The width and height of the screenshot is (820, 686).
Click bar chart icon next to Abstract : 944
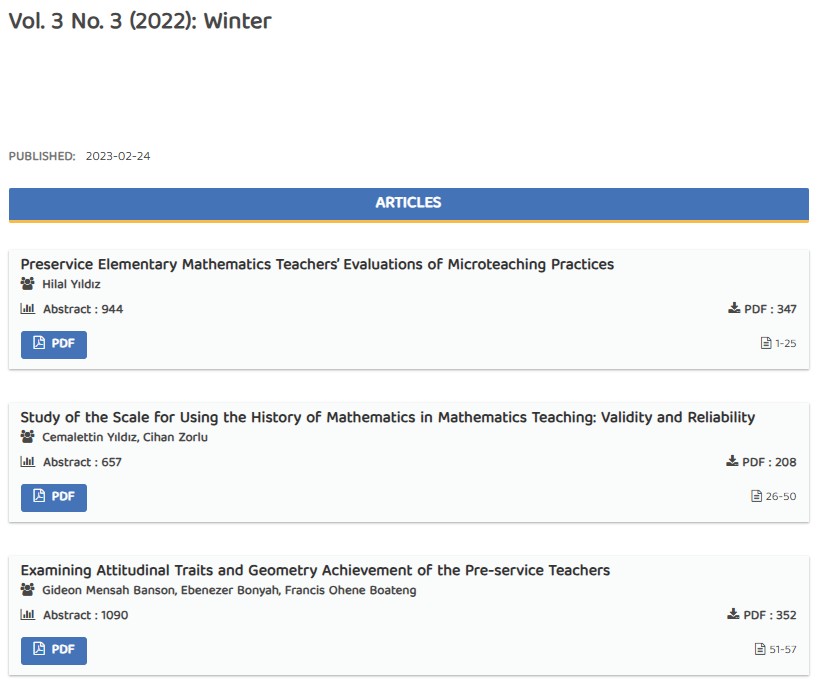28,309
